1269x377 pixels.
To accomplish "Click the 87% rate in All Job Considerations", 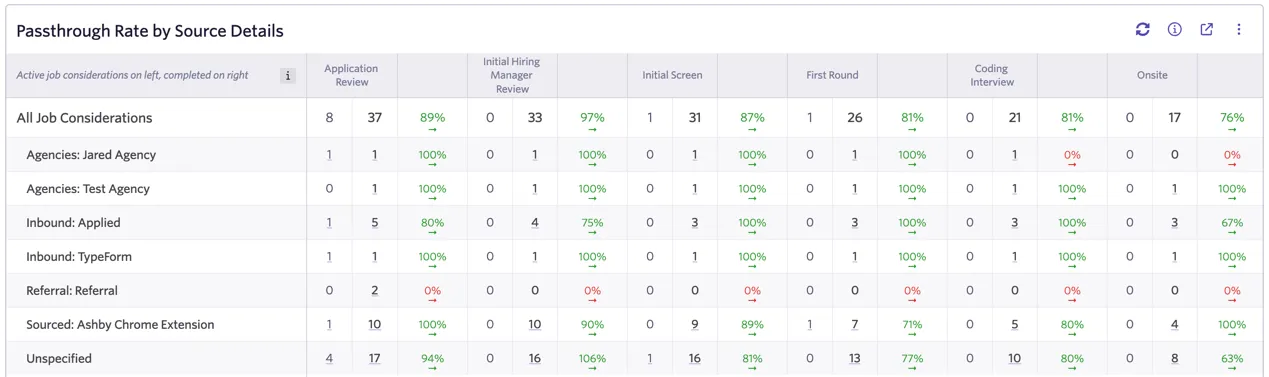I will pos(752,118).
